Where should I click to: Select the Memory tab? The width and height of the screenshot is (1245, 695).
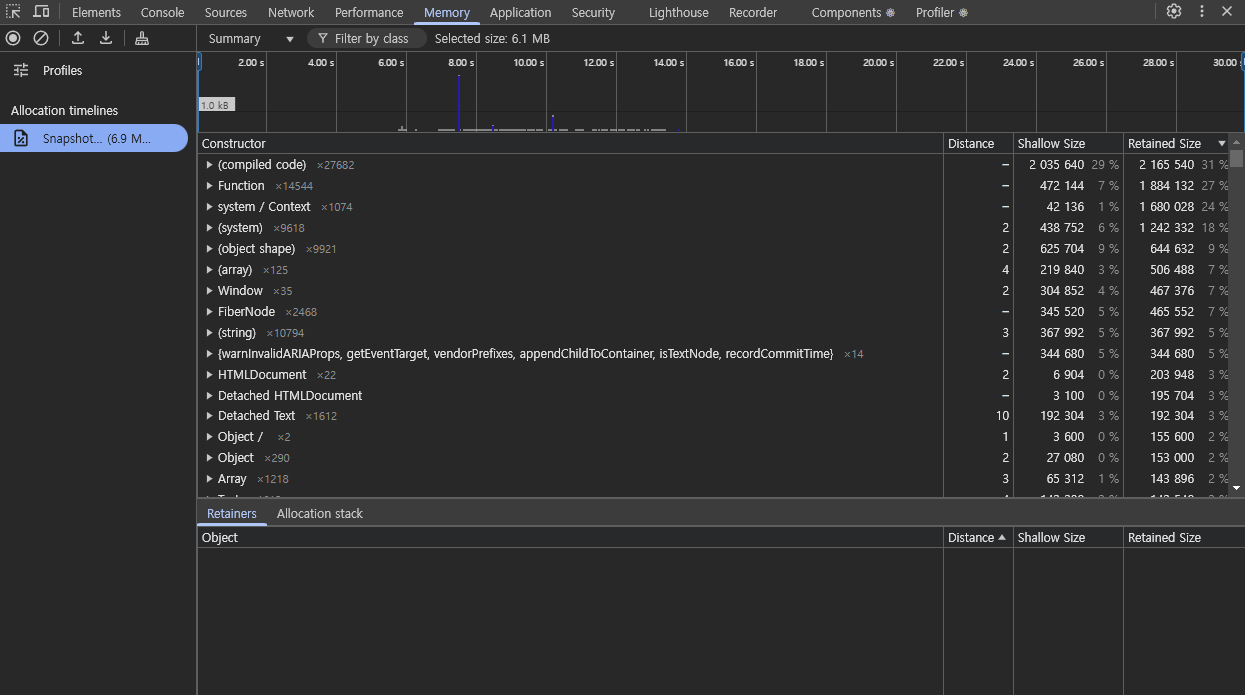pyautogui.click(x=447, y=13)
